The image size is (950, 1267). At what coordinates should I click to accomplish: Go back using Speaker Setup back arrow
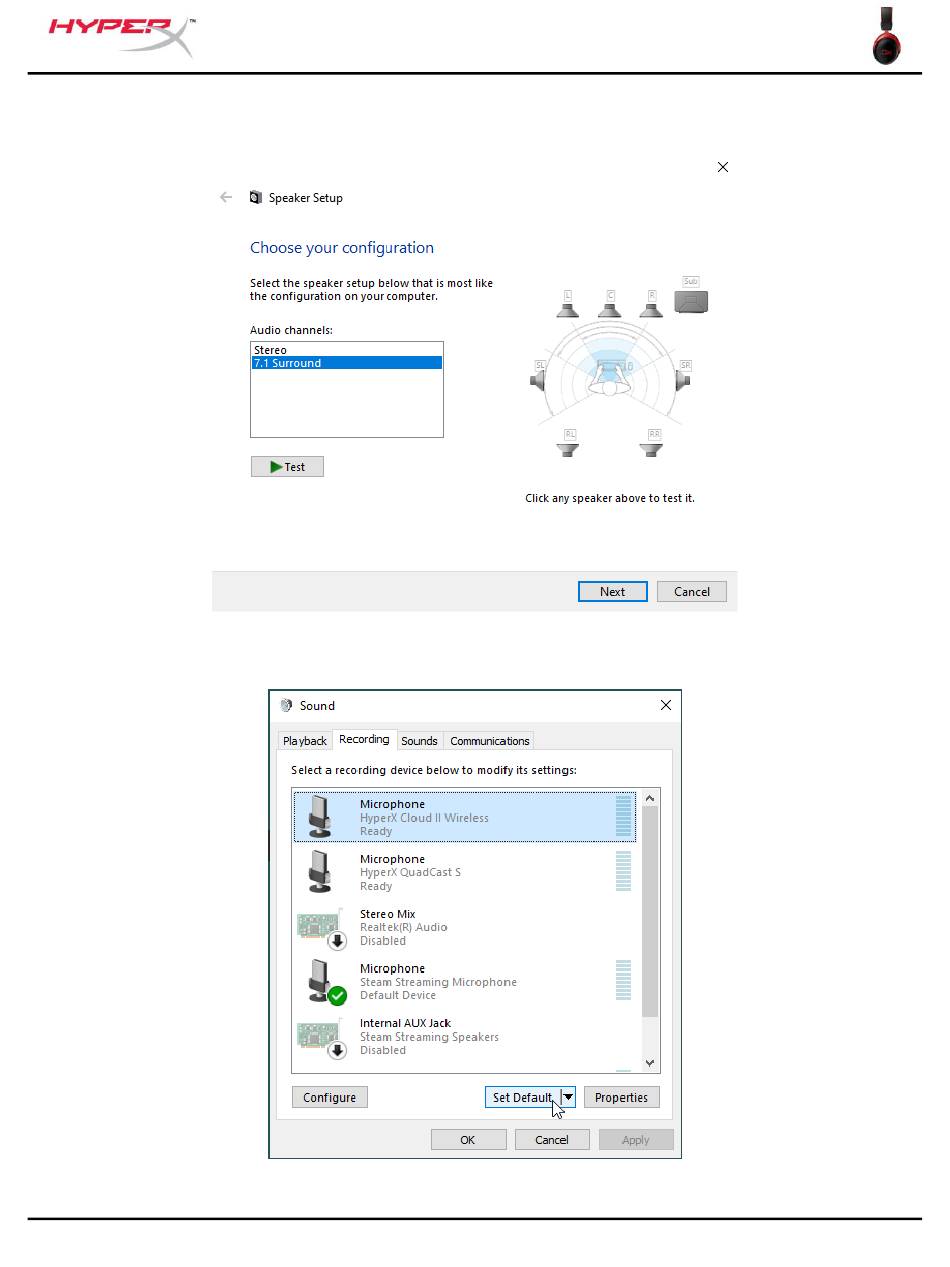point(226,198)
